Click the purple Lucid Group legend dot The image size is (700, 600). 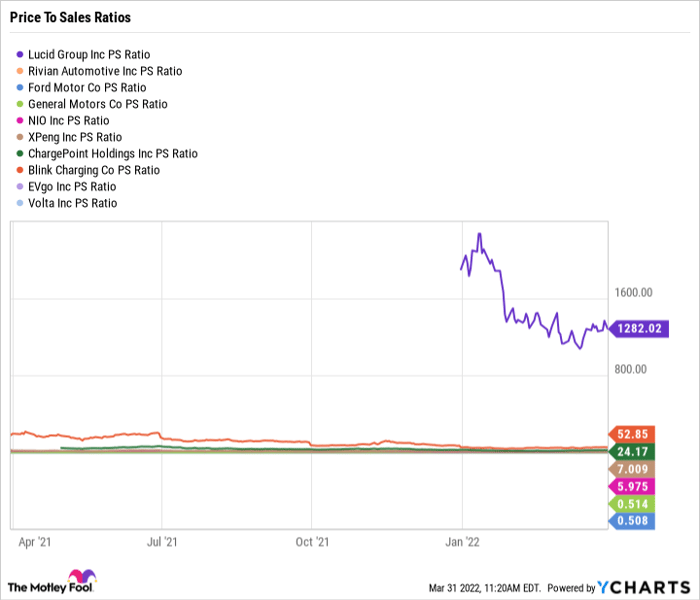(x=22, y=54)
